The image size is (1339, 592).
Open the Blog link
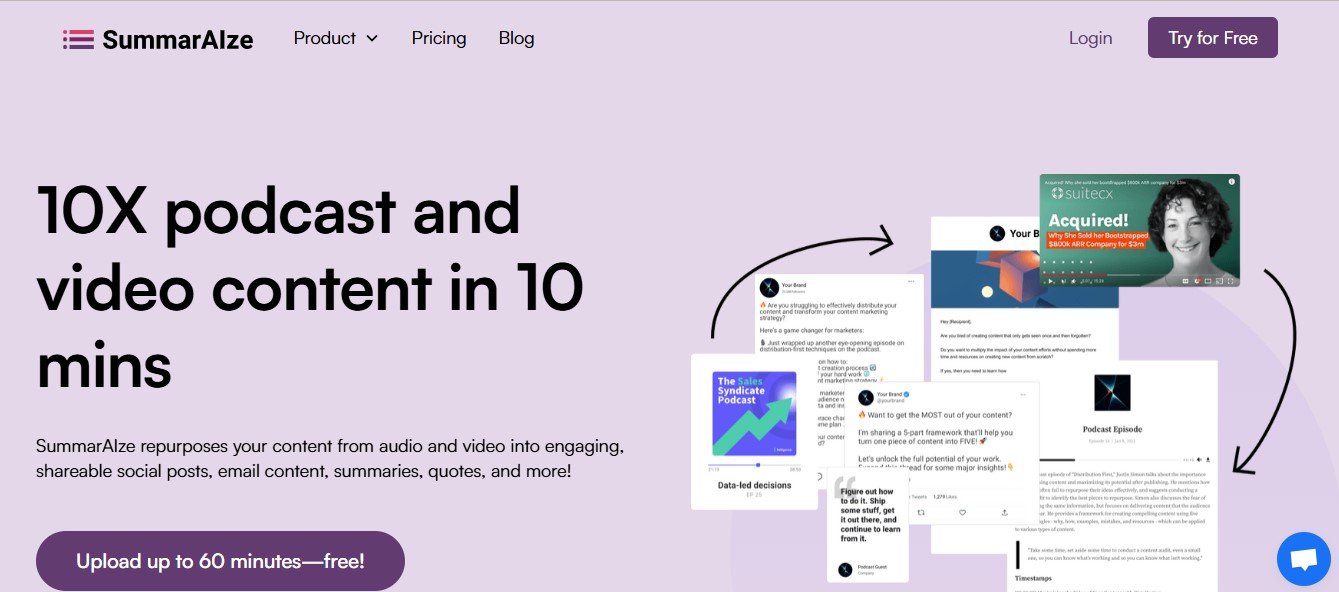coord(516,38)
